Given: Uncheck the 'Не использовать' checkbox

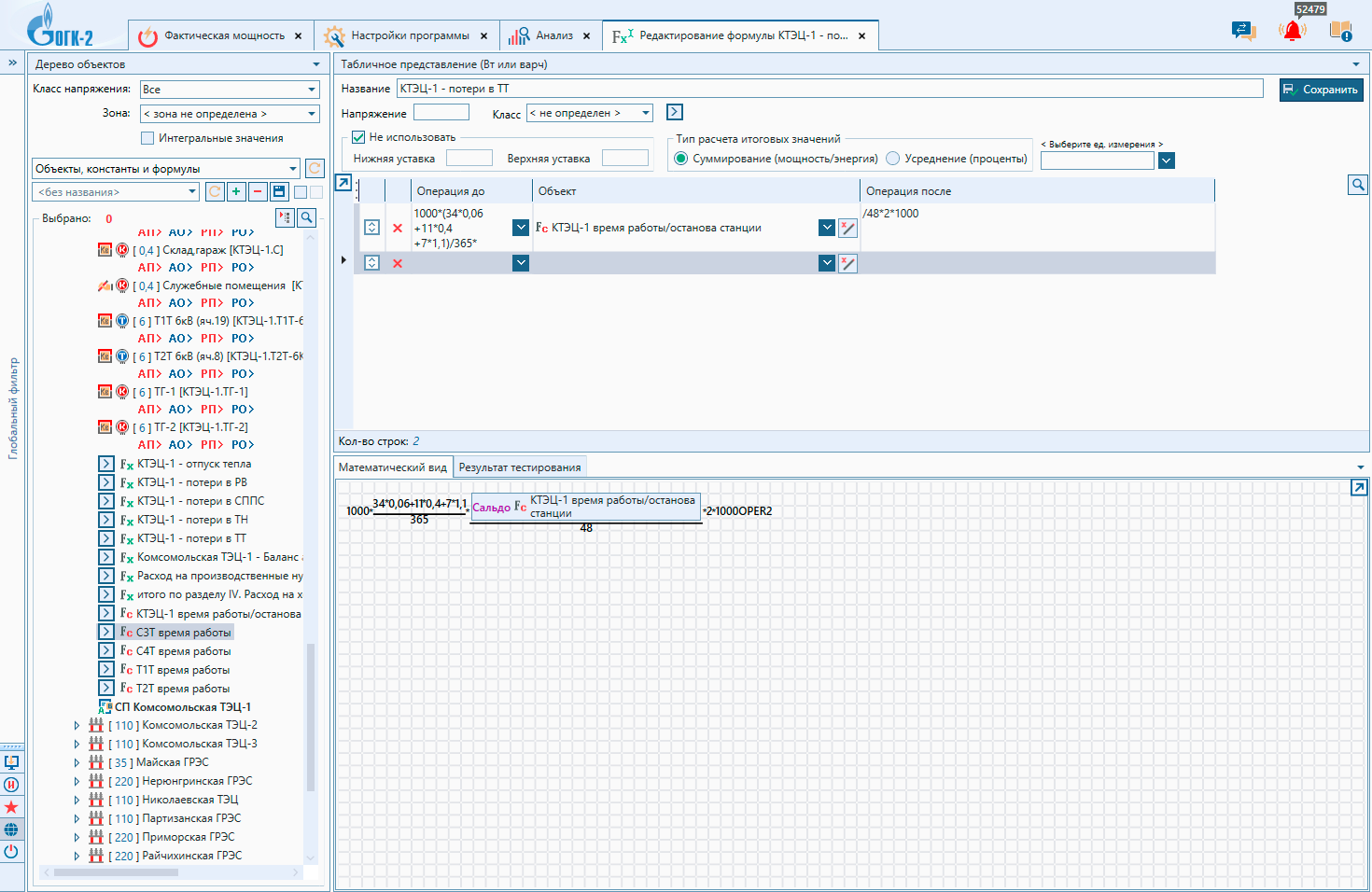Looking at the screenshot, I should tap(358, 137).
